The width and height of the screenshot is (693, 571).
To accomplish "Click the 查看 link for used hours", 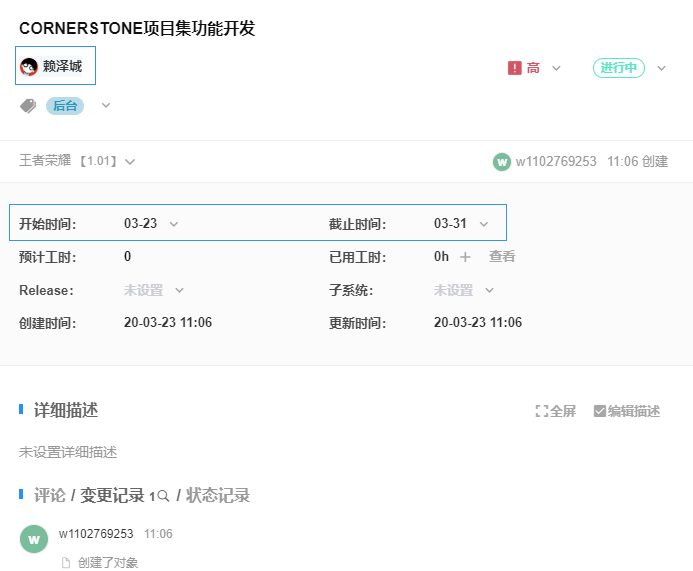I will coord(502,256).
